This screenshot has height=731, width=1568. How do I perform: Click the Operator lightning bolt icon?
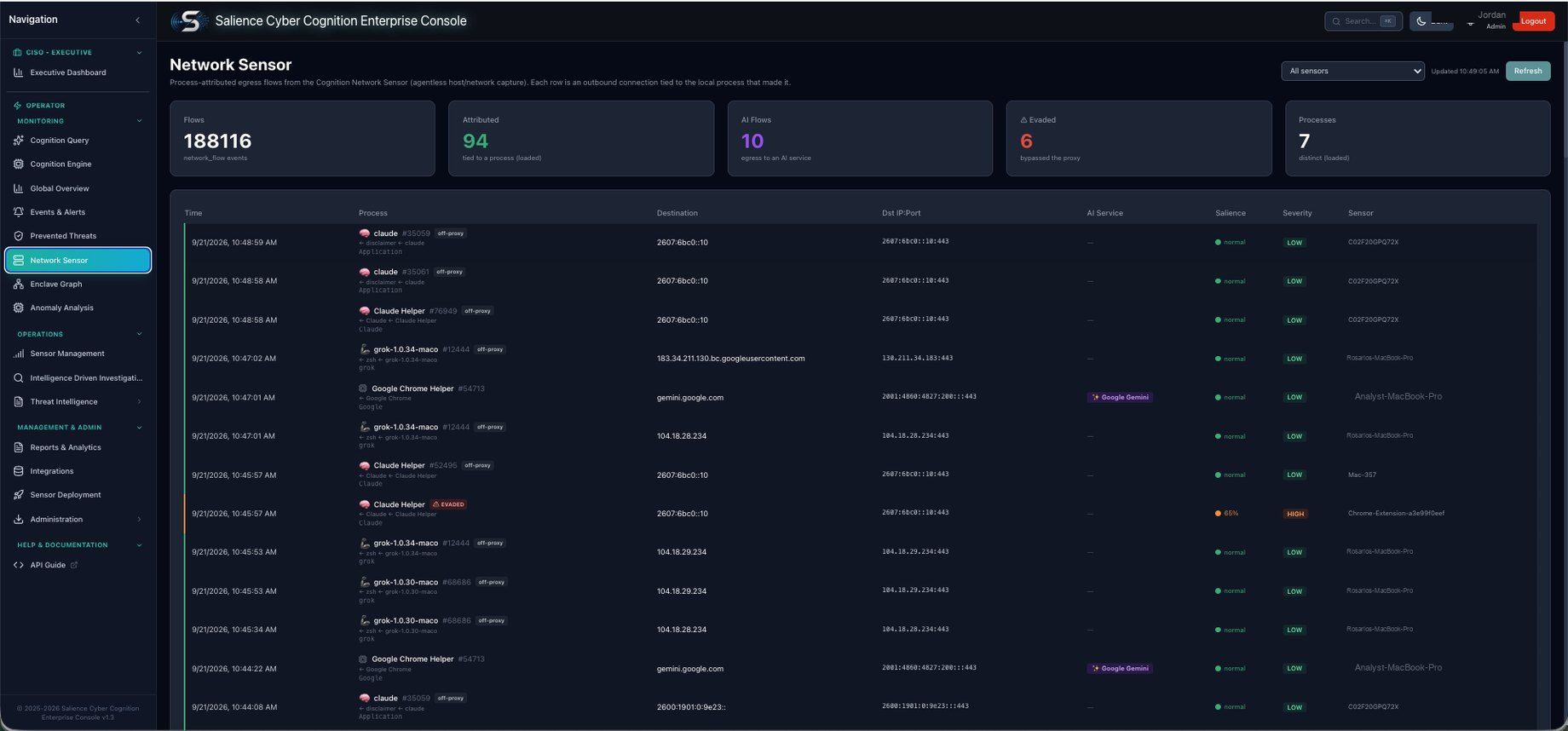coord(17,106)
